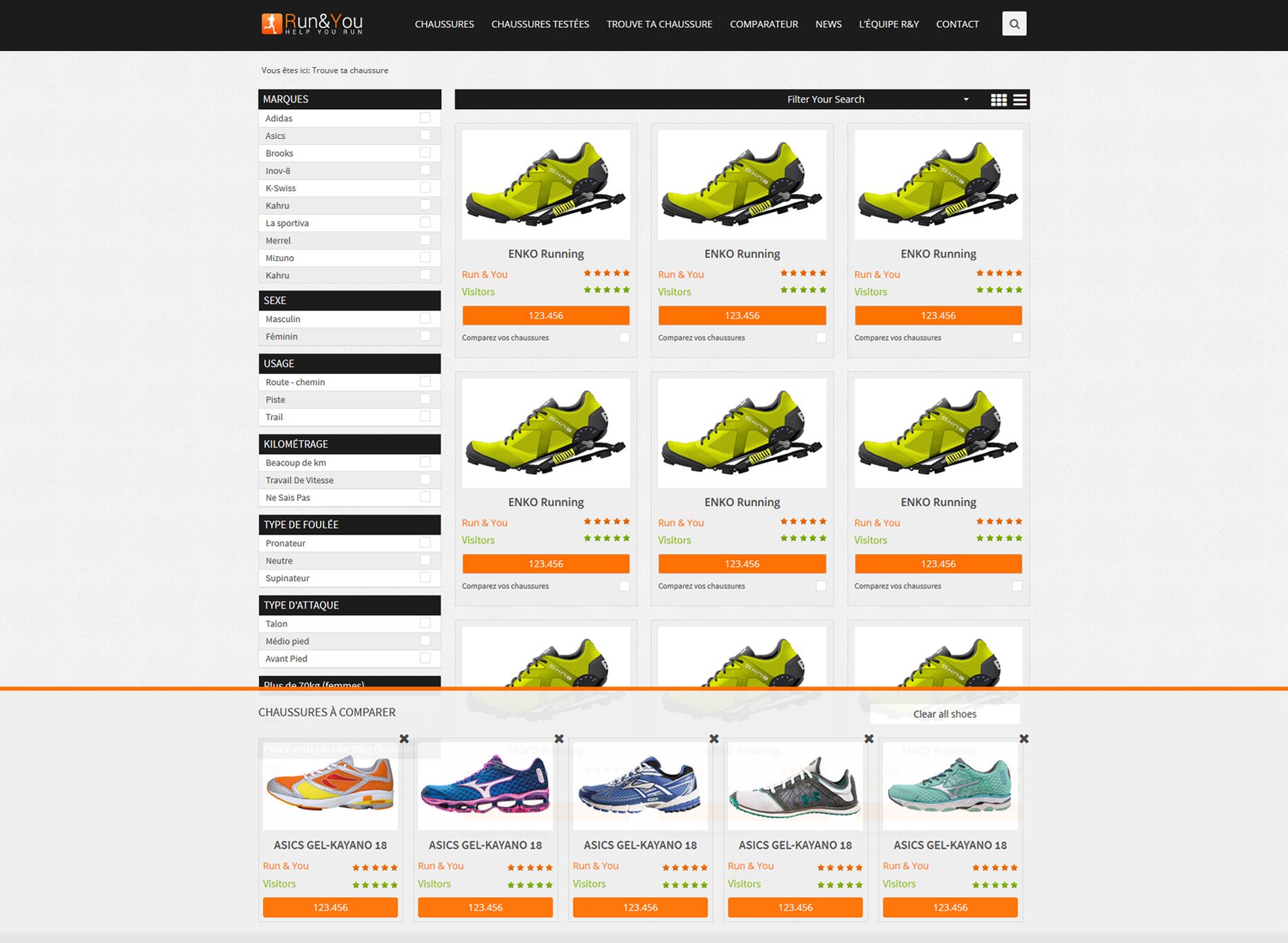Check the Trail usage filter
1288x943 pixels.
click(x=425, y=416)
